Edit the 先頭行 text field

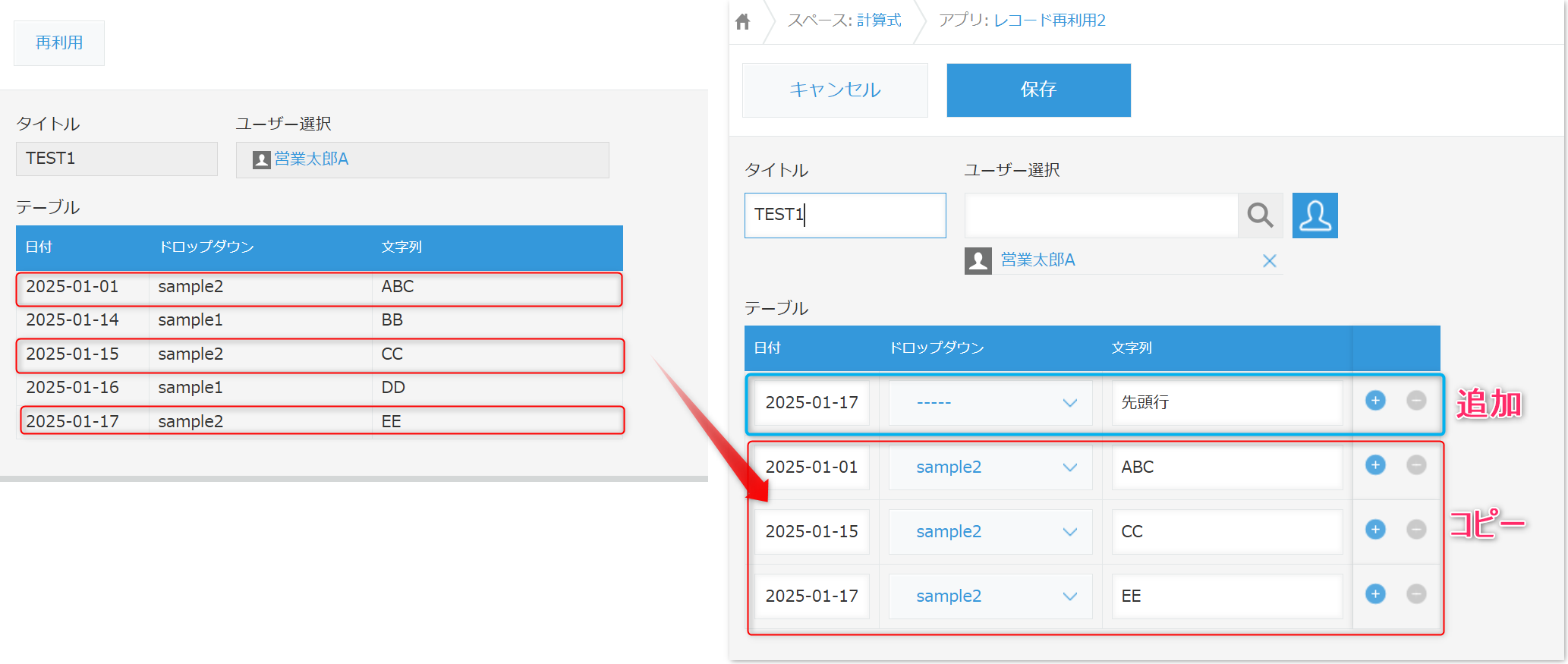1227,403
